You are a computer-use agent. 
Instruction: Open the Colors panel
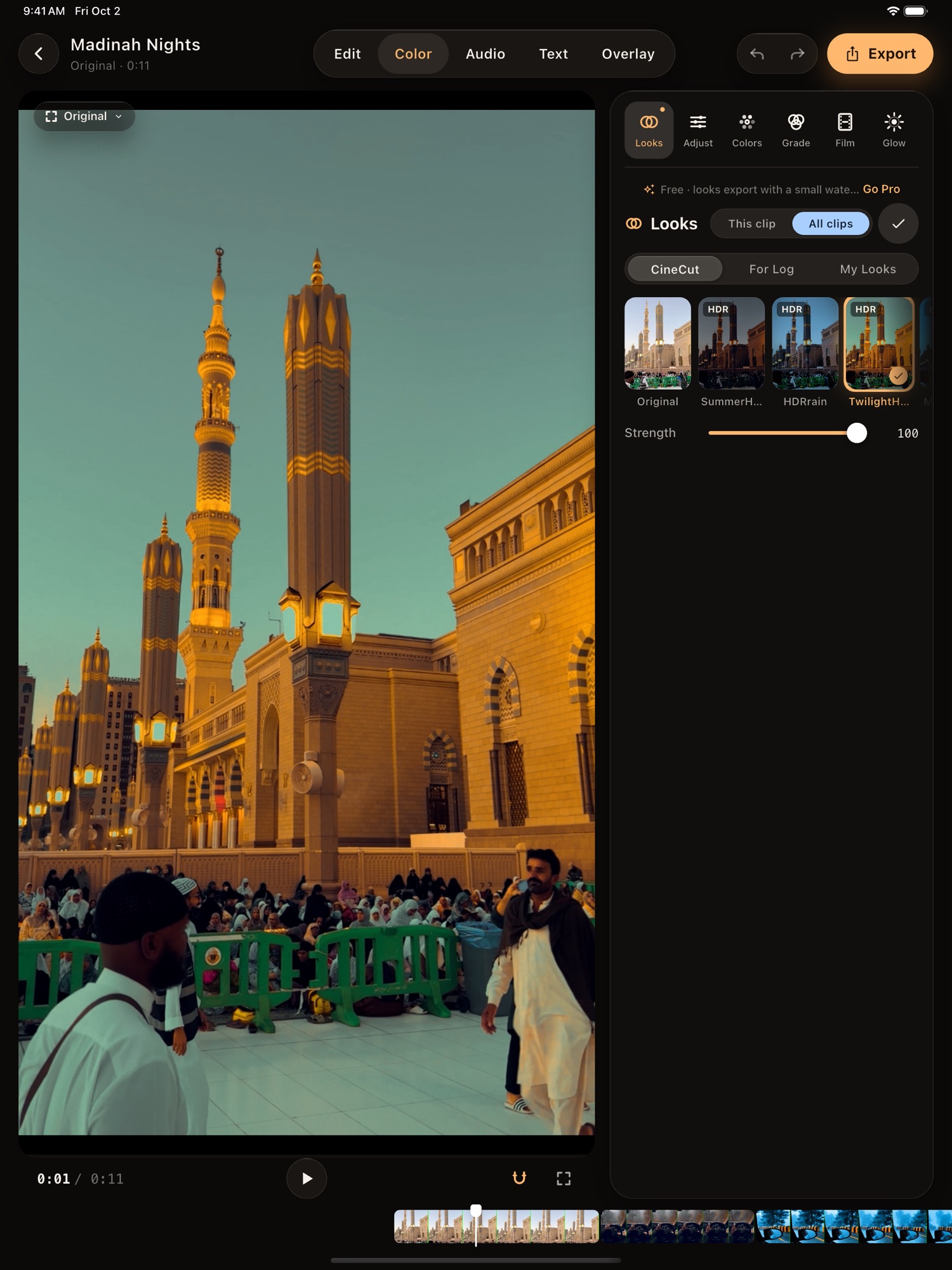pos(746,130)
